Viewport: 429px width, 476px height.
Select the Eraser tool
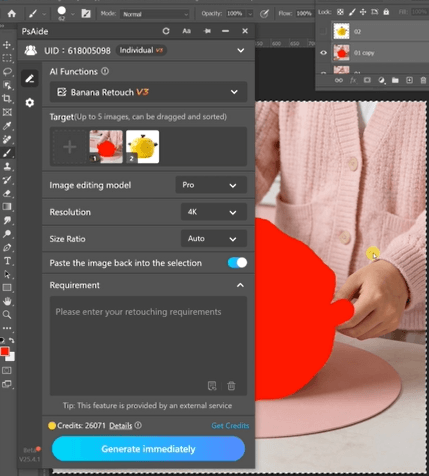point(7,193)
